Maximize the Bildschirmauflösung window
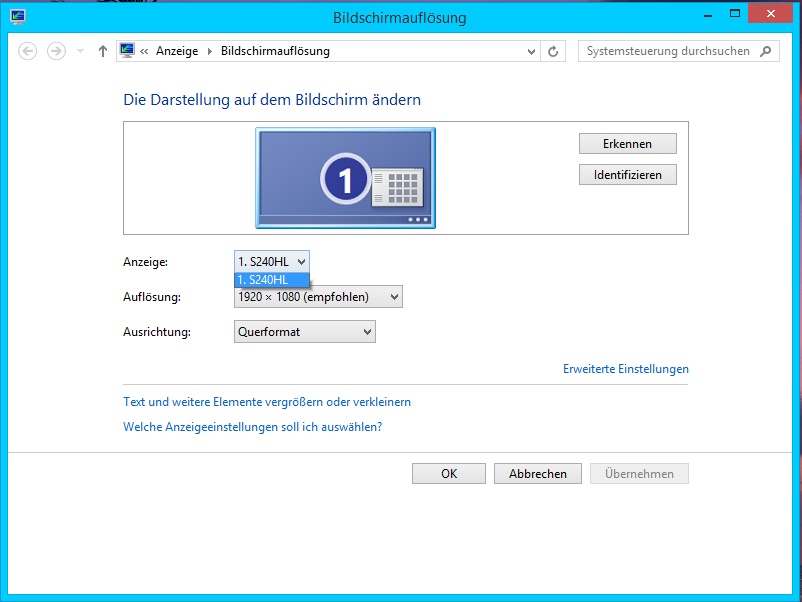Image resolution: width=802 pixels, height=602 pixels. coord(735,14)
